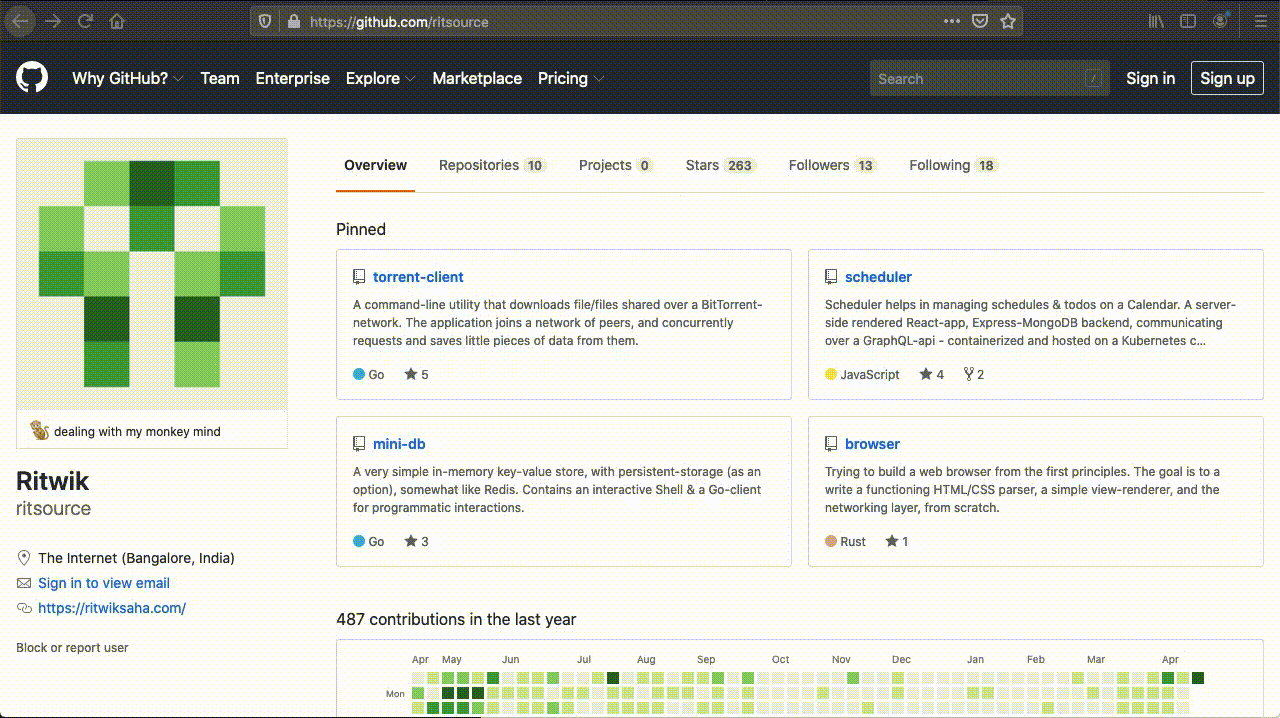
Task: Click the browser forward arrow
Action: click(x=53, y=21)
